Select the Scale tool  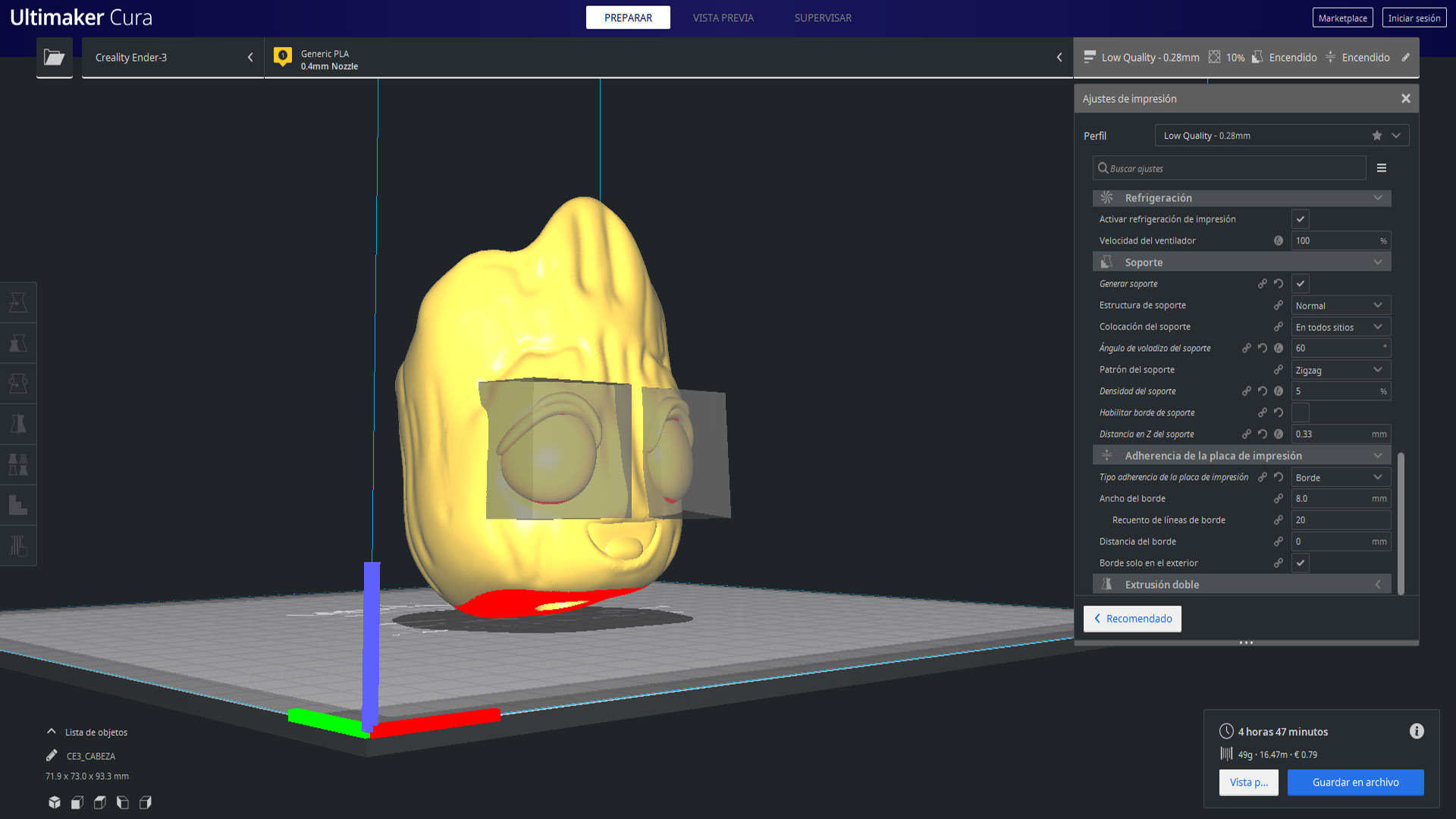[x=19, y=343]
